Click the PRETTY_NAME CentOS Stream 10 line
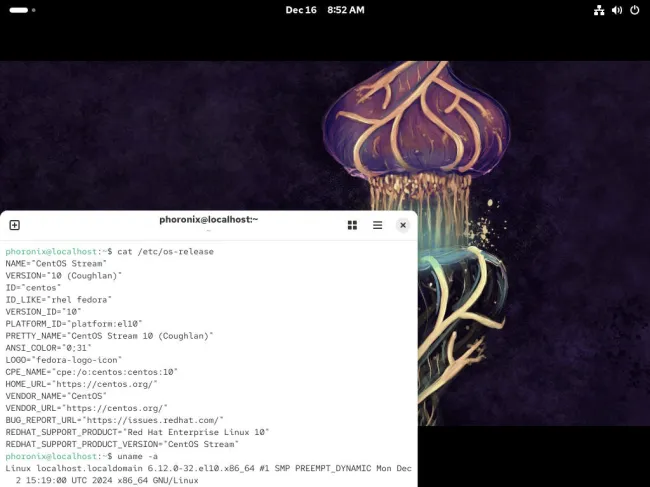Image resolution: width=650 pixels, height=487 pixels. coord(109,335)
